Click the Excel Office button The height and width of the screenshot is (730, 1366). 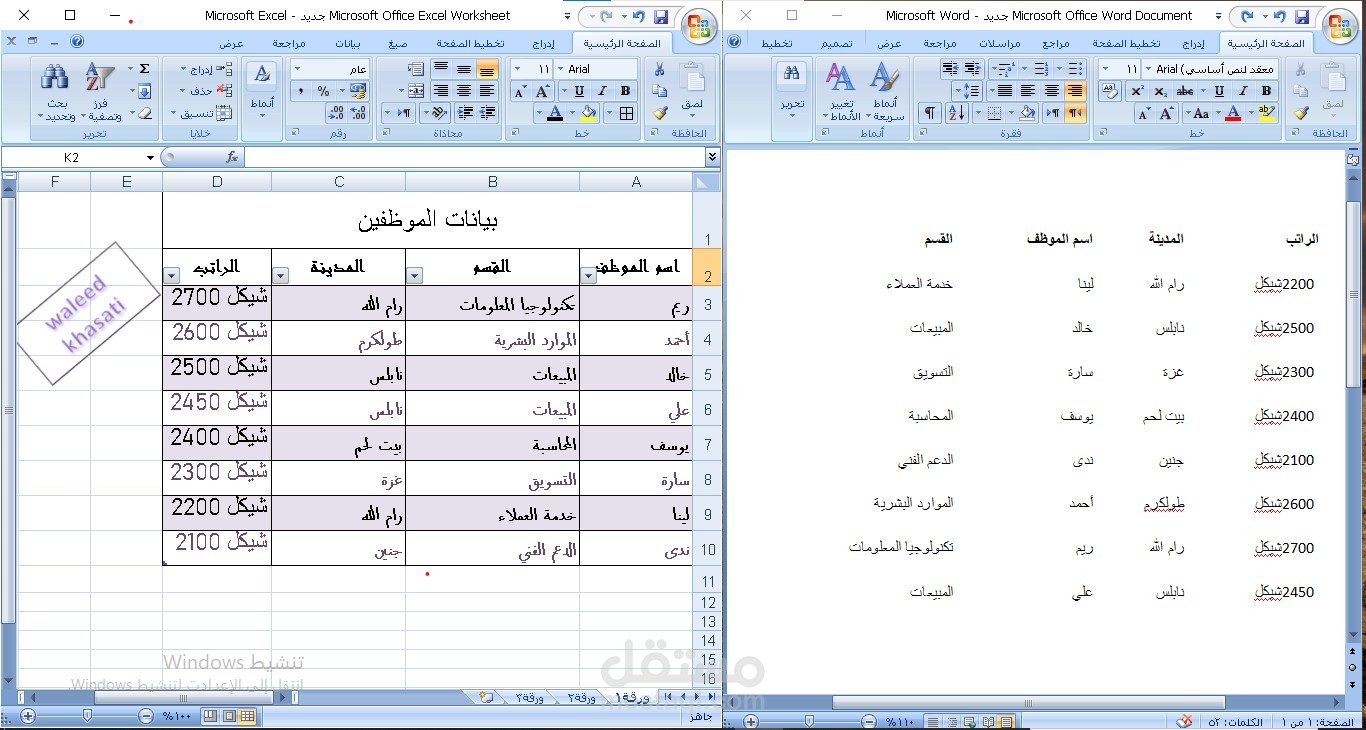tap(698, 26)
